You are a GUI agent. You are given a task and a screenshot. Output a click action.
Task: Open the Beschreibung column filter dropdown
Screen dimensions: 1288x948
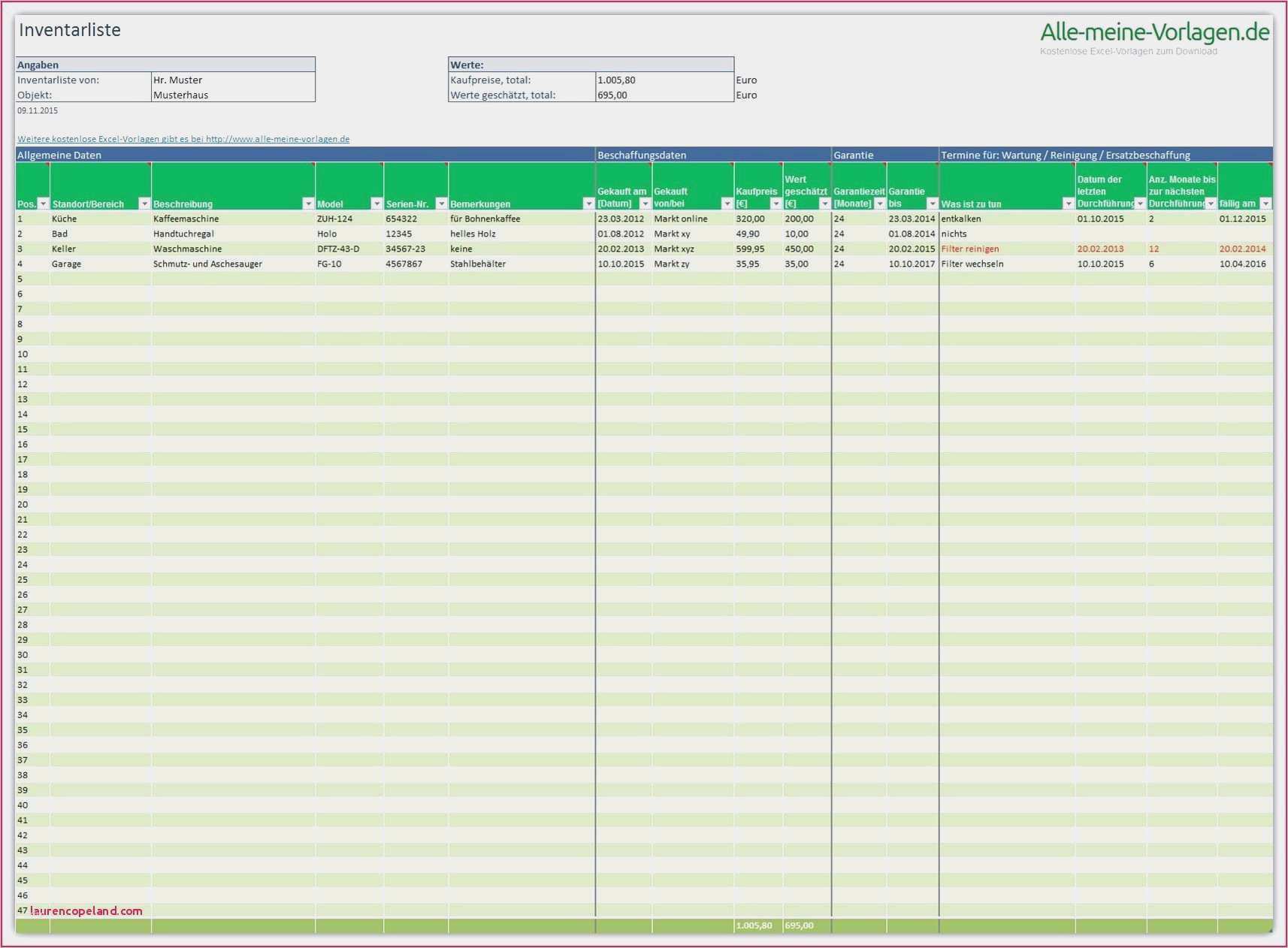pyautogui.click(x=308, y=204)
